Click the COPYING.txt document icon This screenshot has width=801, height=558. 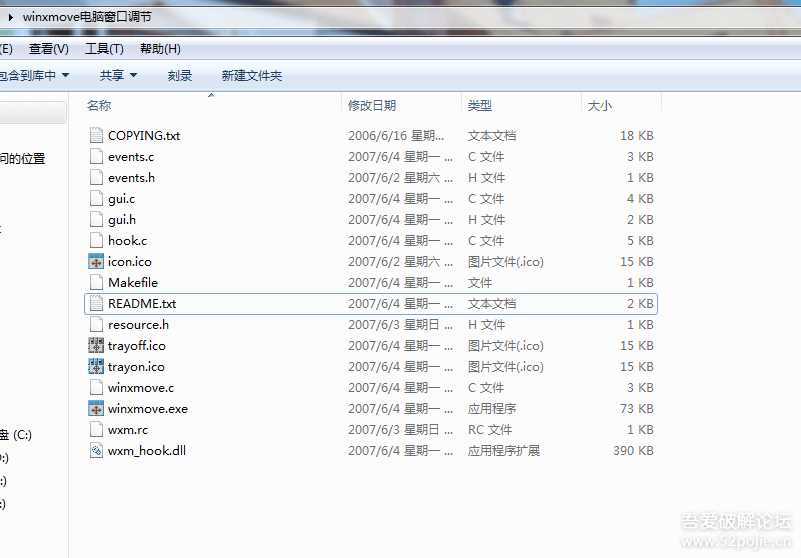[x=96, y=135]
